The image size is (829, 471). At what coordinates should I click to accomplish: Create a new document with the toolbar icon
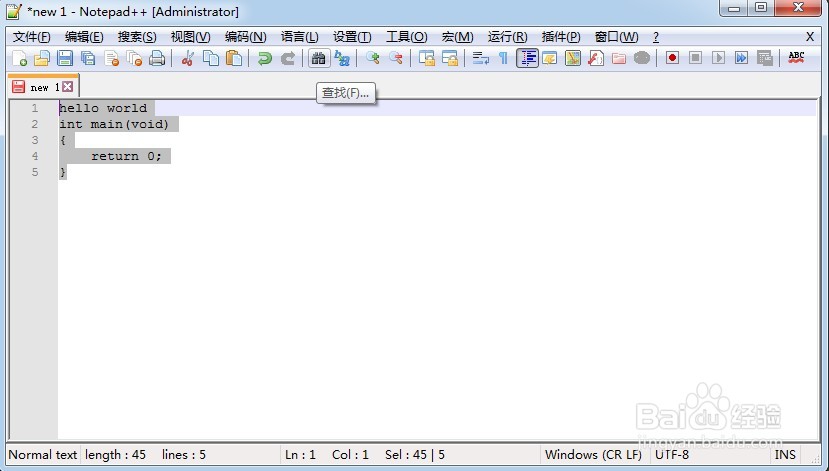[19, 58]
